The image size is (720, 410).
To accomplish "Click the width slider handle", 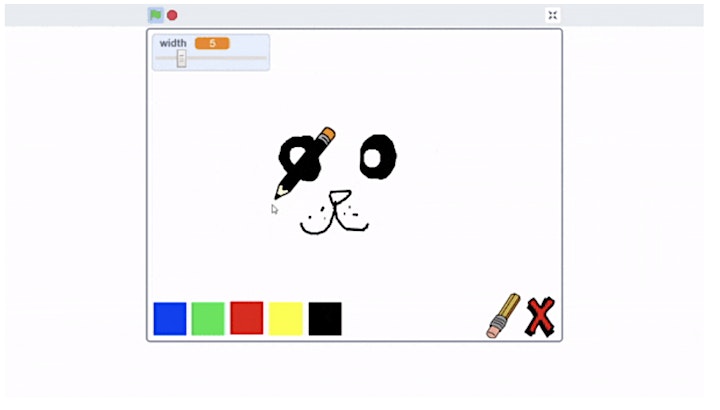I will point(181,58).
